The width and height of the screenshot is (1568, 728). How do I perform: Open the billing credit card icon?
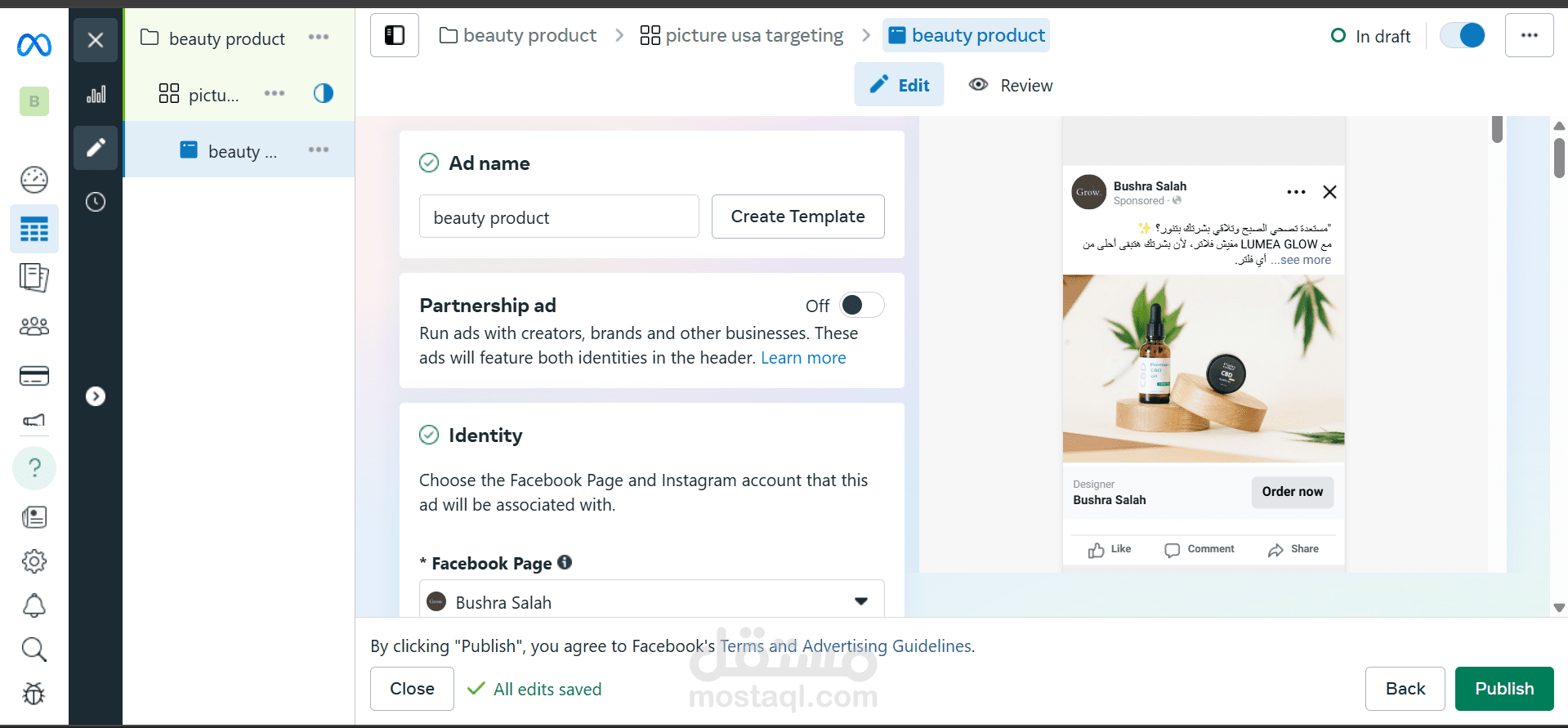pos(34,376)
